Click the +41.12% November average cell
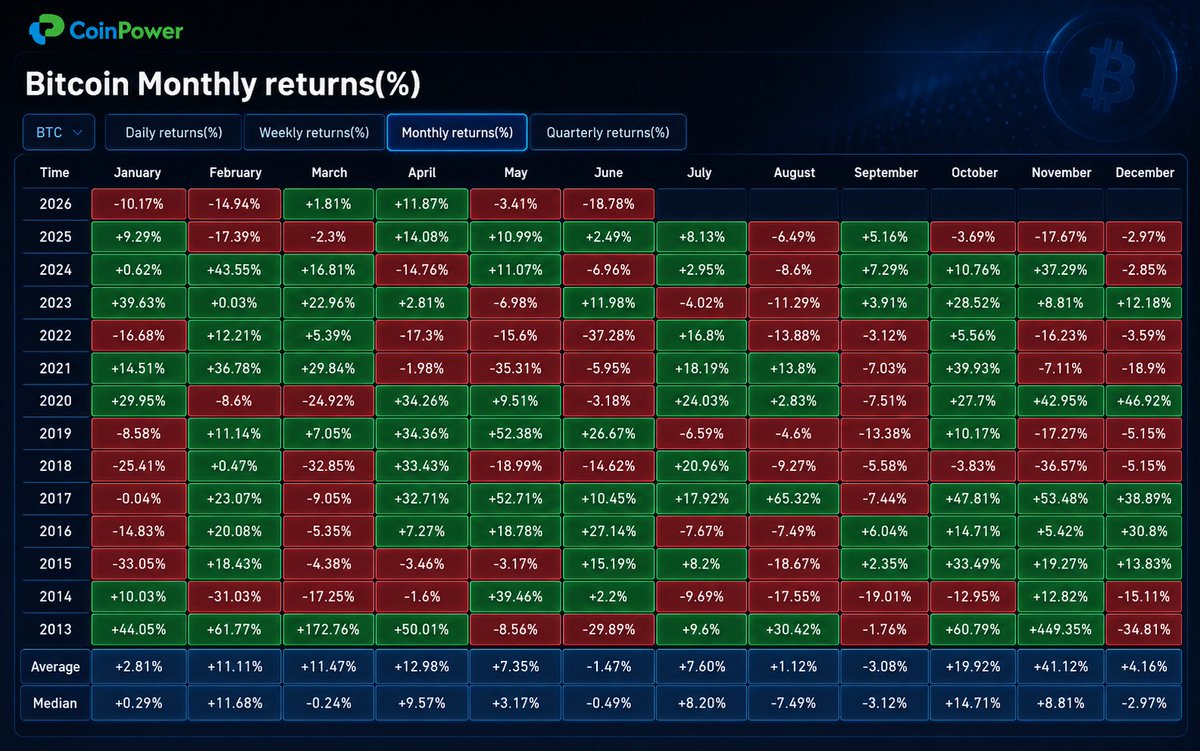Image resolution: width=1200 pixels, height=751 pixels. click(1061, 666)
